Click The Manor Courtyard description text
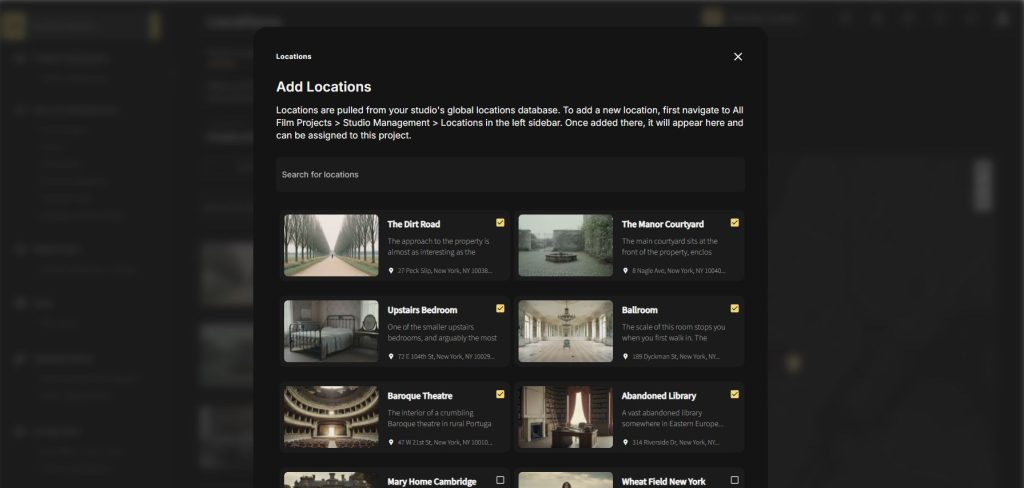 coord(669,246)
